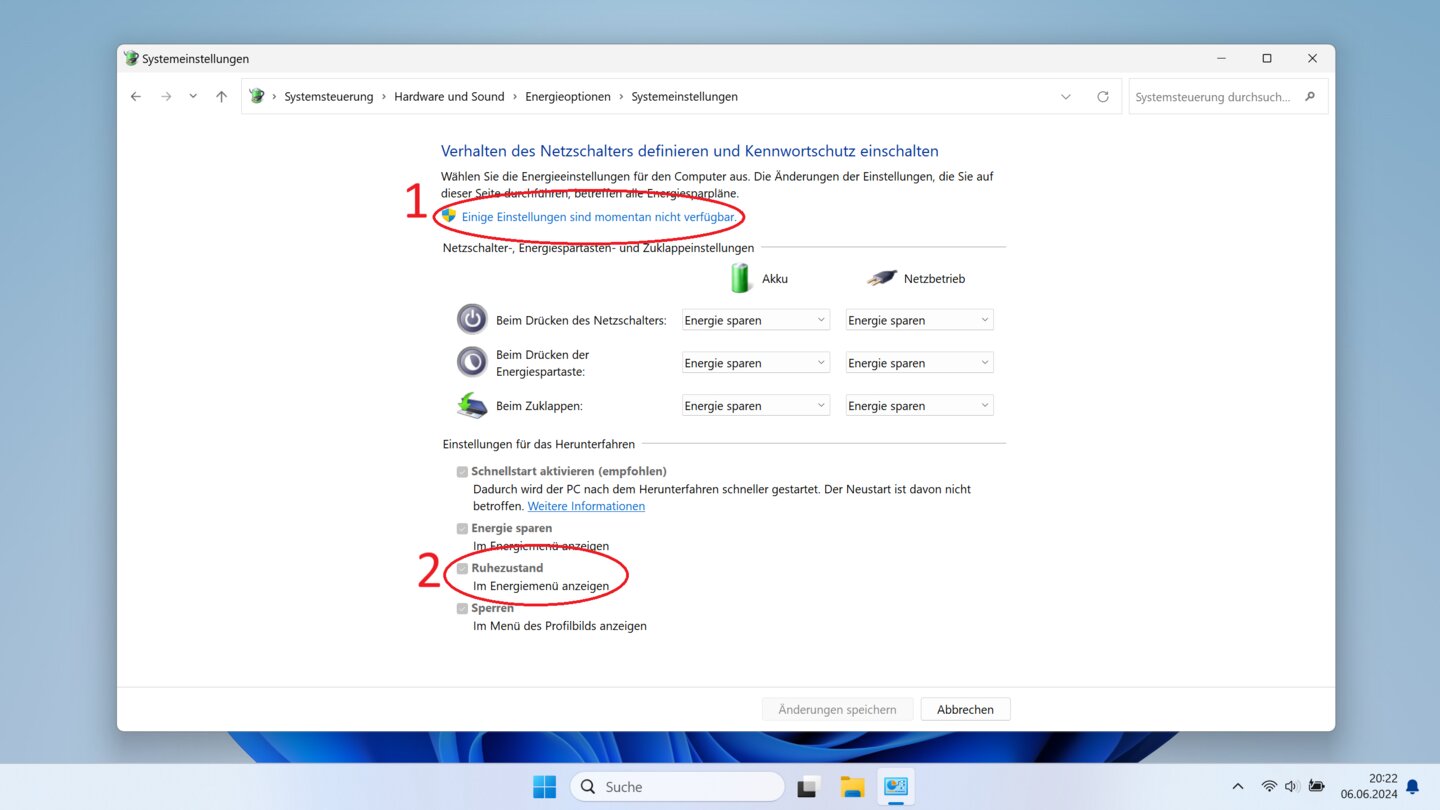Image resolution: width=1440 pixels, height=810 pixels.
Task: Toggle the Sperren checkbox
Action: [x=462, y=608]
